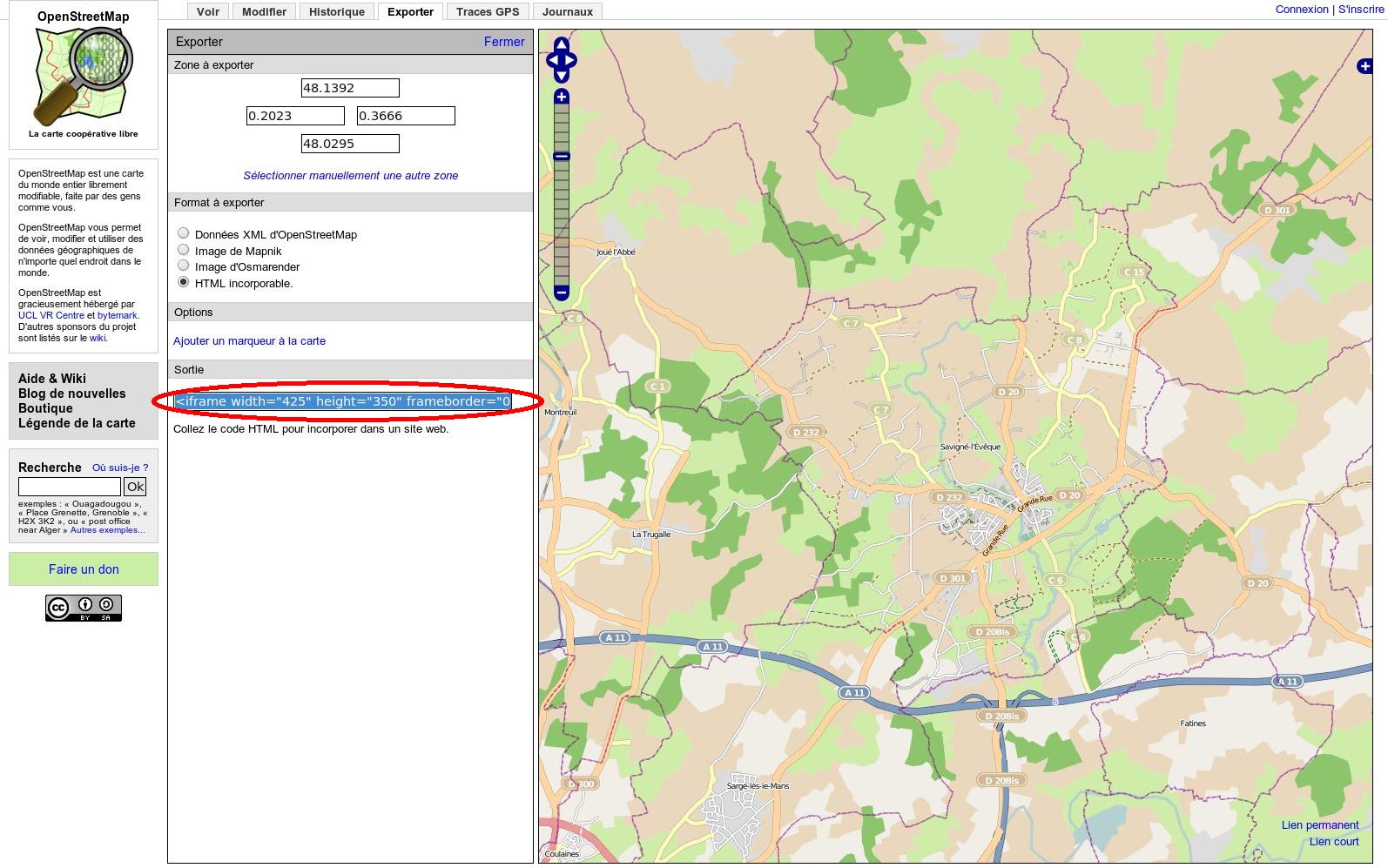Open the Creative Commons BY-SA license badge

pyautogui.click(x=84, y=608)
